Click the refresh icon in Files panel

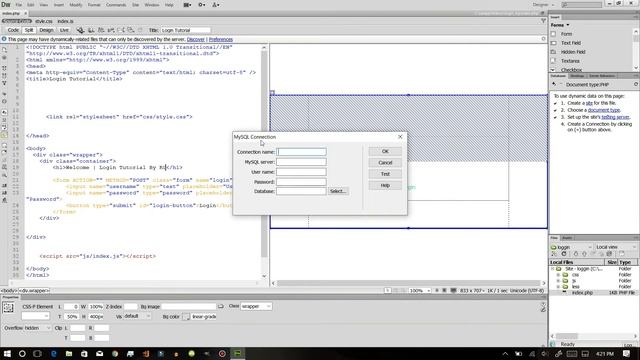(564, 254)
